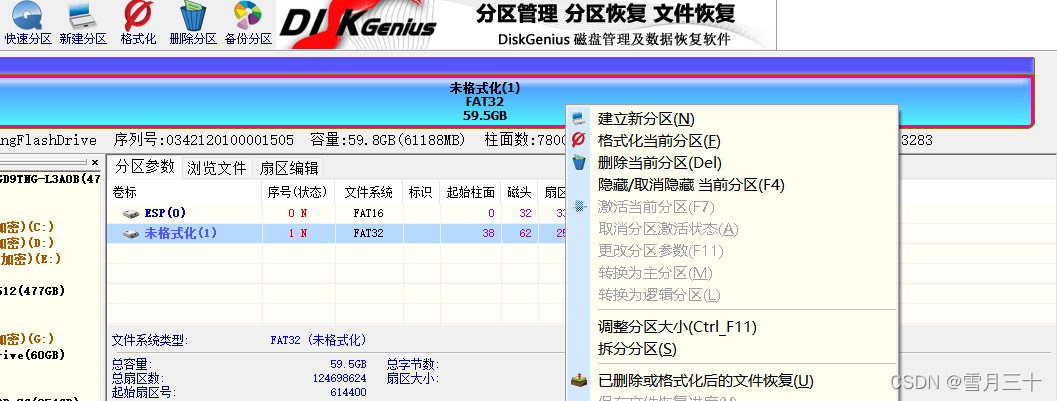The image size is (1057, 401).
Task: Select the (G:) drive in left tree
Action: click(x=27, y=339)
